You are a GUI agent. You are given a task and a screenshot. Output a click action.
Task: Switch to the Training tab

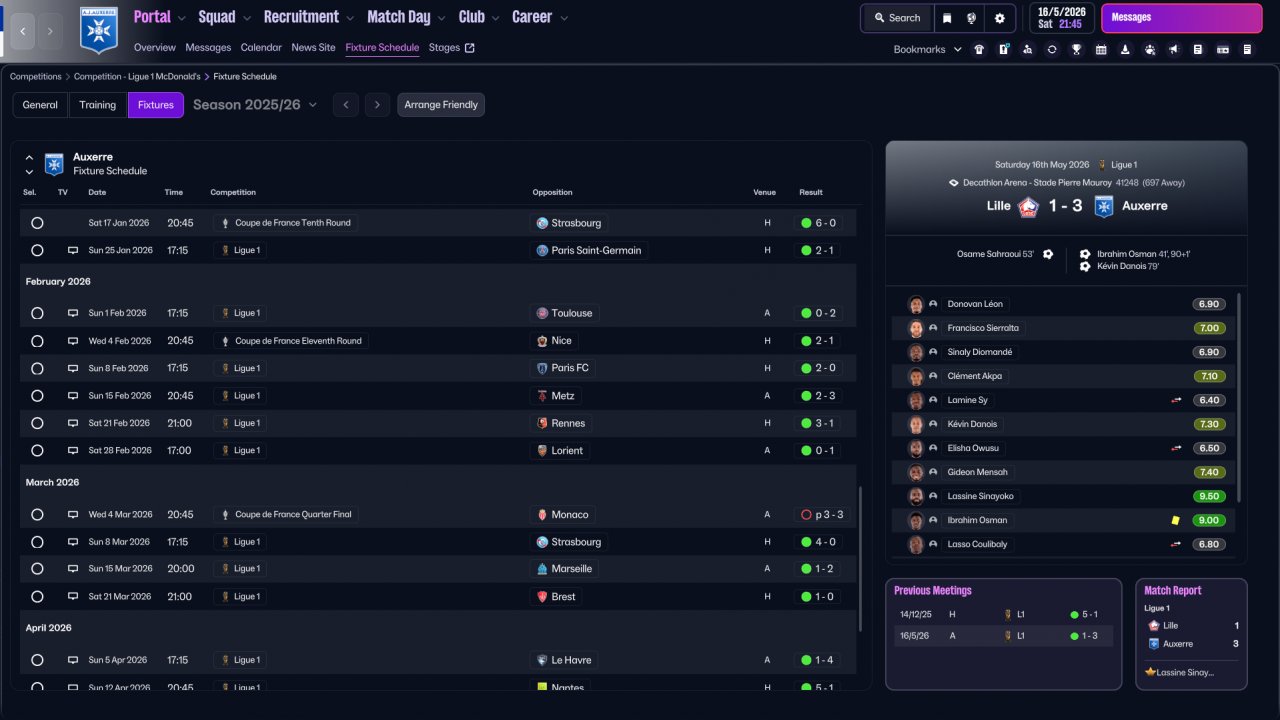(x=98, y=105)
